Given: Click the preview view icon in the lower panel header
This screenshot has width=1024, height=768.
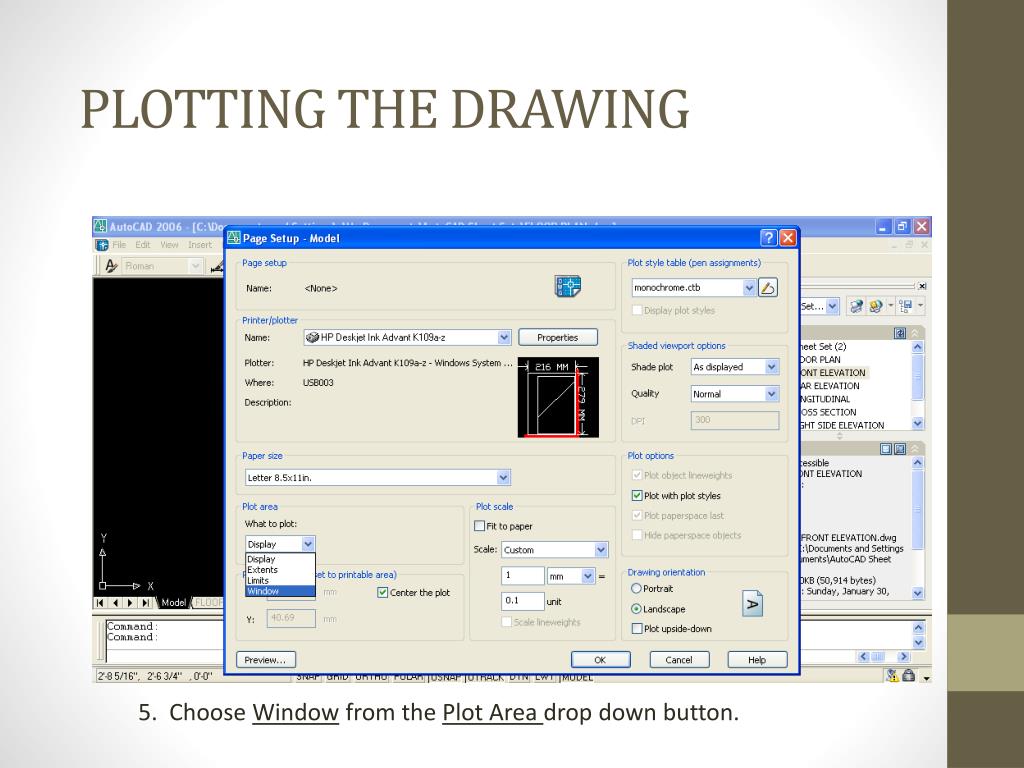Looking at the screenshot, I should tap(899, 449).
